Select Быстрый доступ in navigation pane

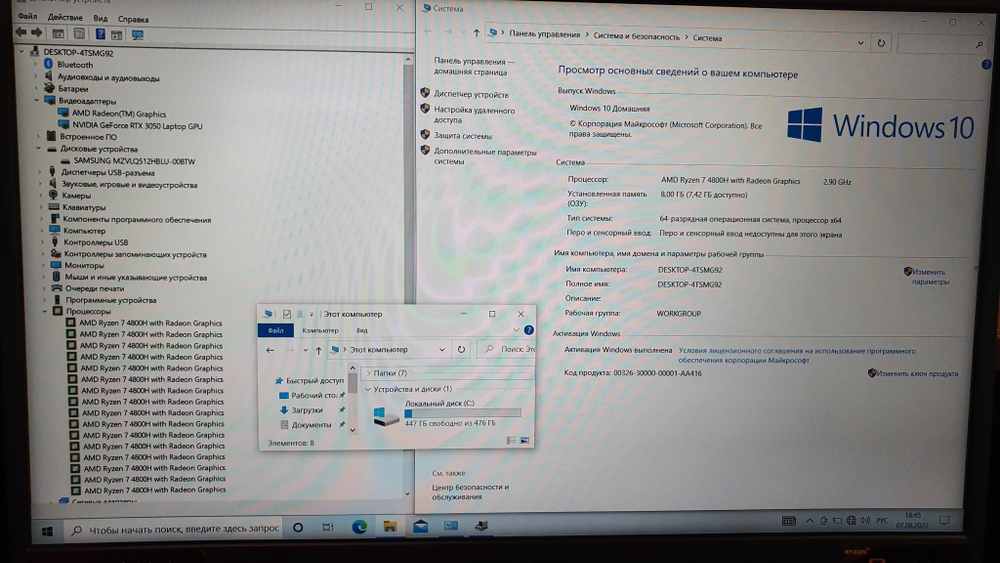[x=309, y=381]
